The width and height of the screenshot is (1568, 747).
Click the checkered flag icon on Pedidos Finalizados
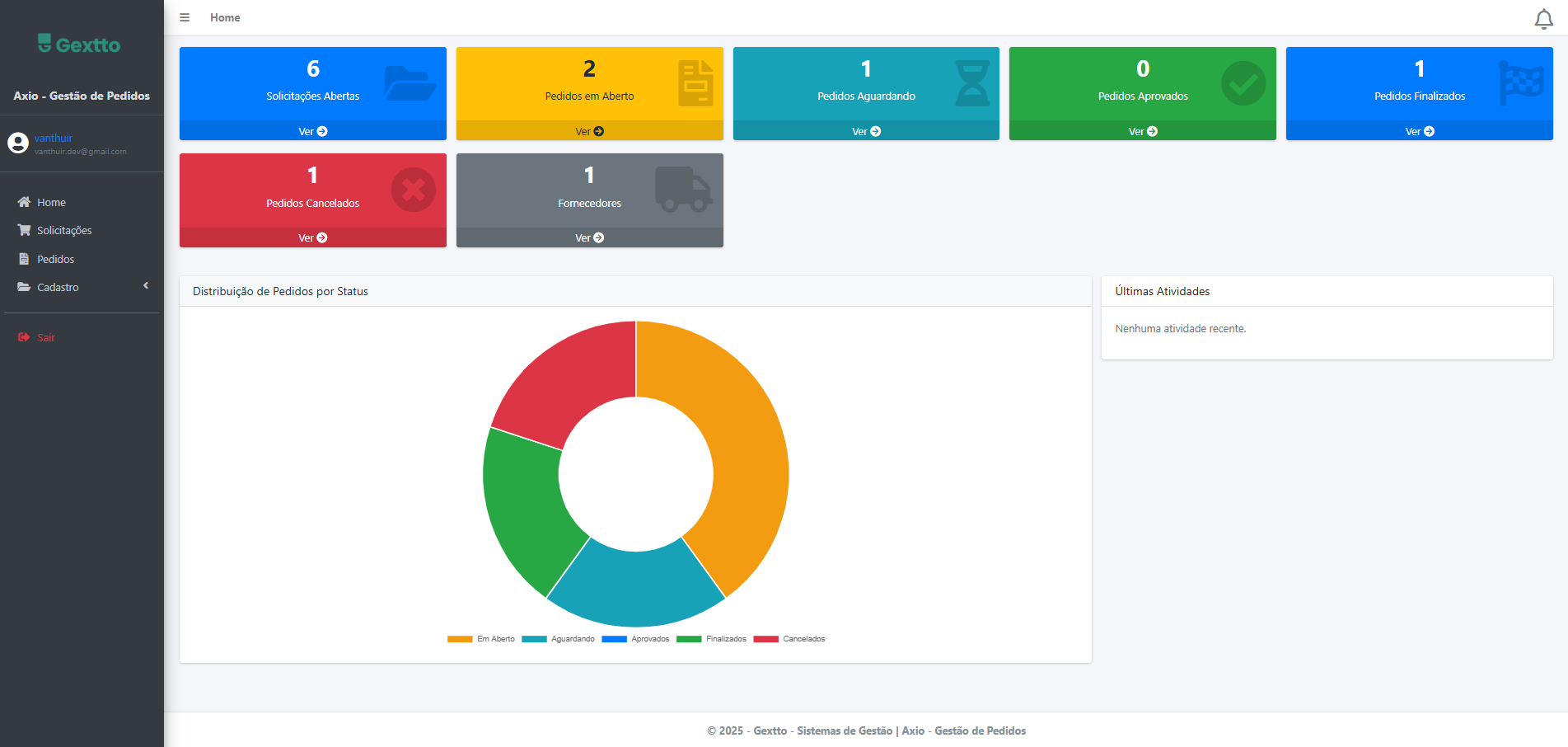[x=1520, y=83]
